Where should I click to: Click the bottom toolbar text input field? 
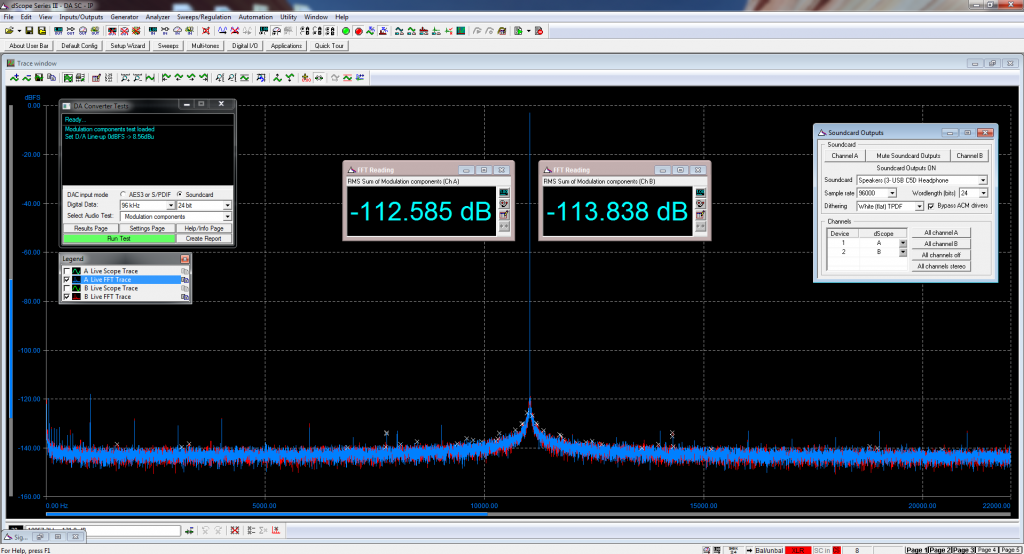tap(101, 530)
